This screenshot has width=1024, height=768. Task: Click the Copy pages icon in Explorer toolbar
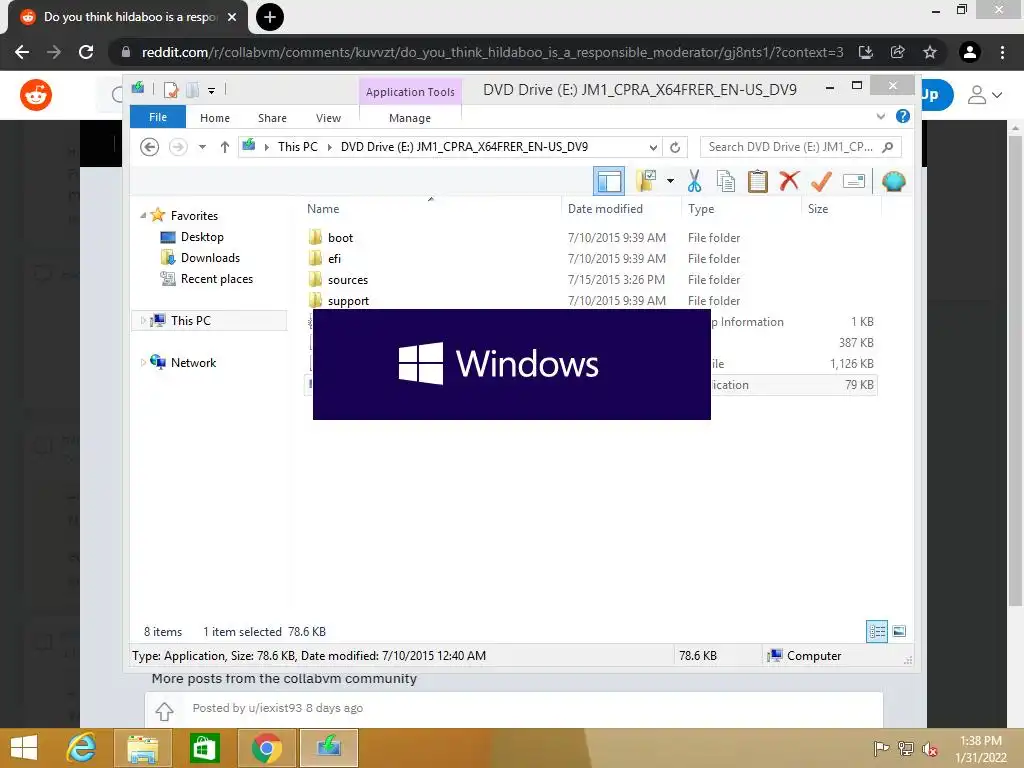tap(726, 181)
